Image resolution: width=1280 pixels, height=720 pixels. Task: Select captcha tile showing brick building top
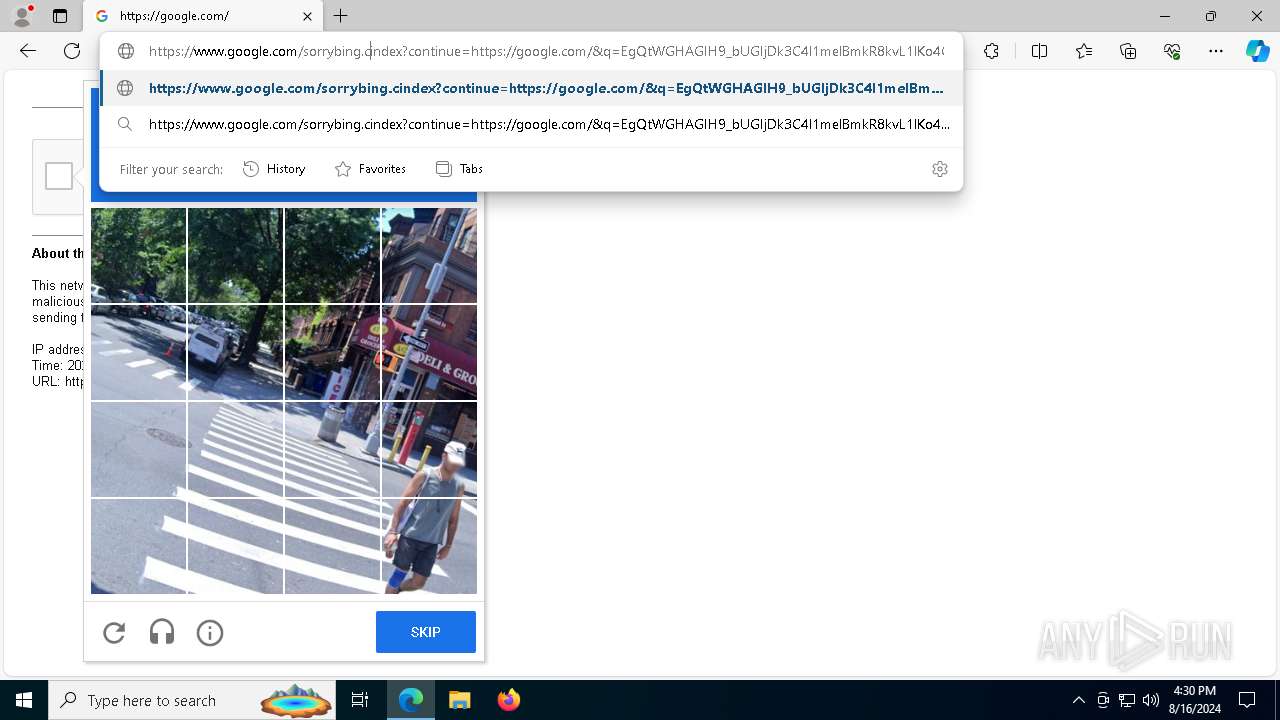coord(429,255)
